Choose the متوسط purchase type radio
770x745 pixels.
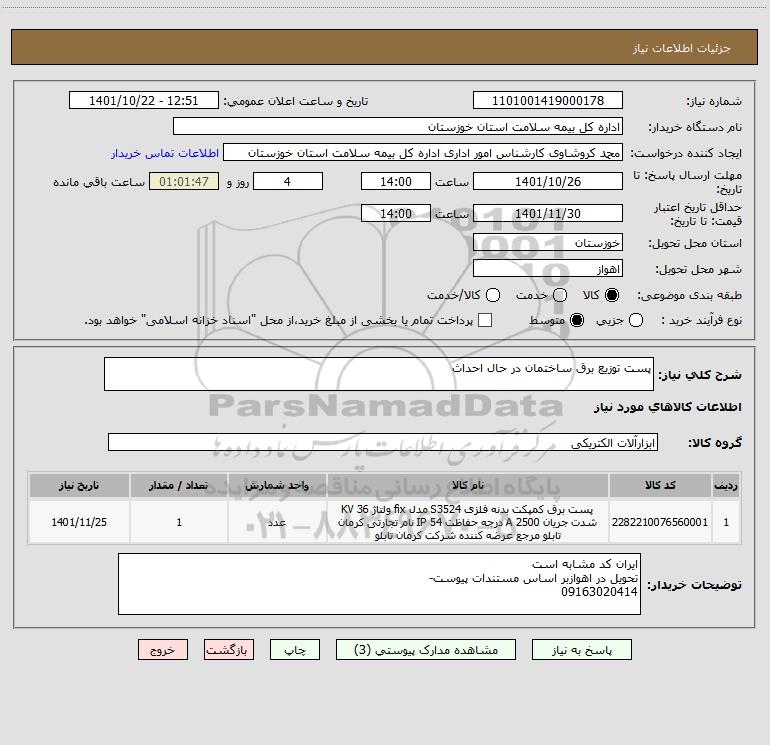pyautogui.click(x=577, y=320)
